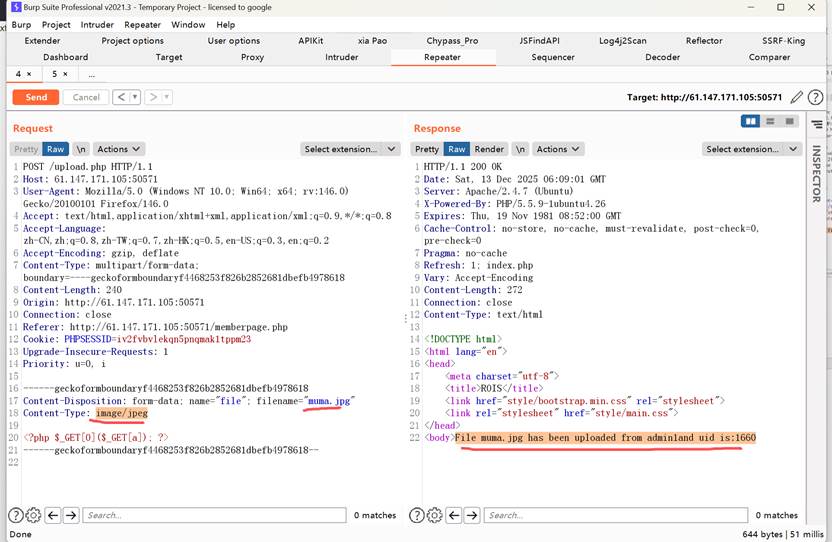Open the xia Pao extension tab

click(x=372, y=41)
